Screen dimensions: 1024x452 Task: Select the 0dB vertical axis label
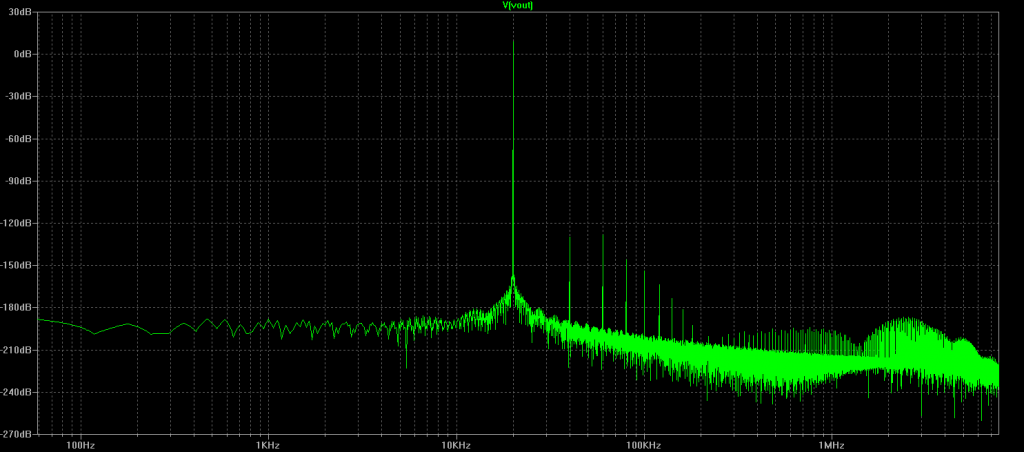tap(24, 54)
